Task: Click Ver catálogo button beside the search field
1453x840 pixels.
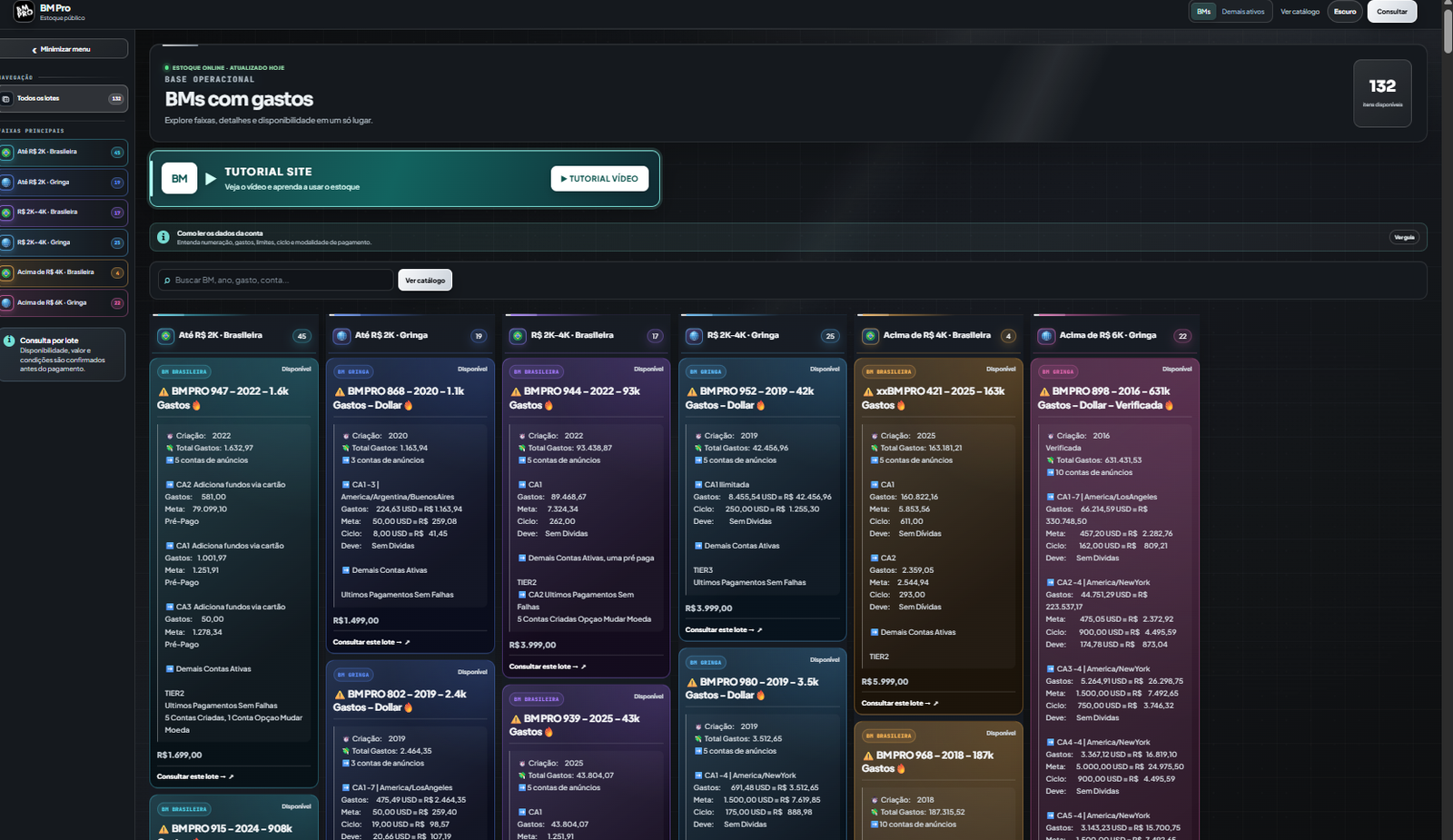Action: pyautogui.click(x=425, y=281)
